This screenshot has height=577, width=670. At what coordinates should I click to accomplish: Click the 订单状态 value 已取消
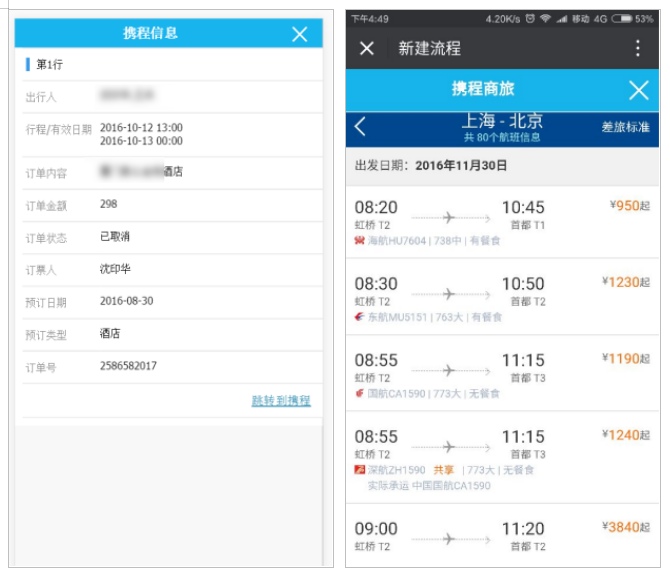[115, 236]
